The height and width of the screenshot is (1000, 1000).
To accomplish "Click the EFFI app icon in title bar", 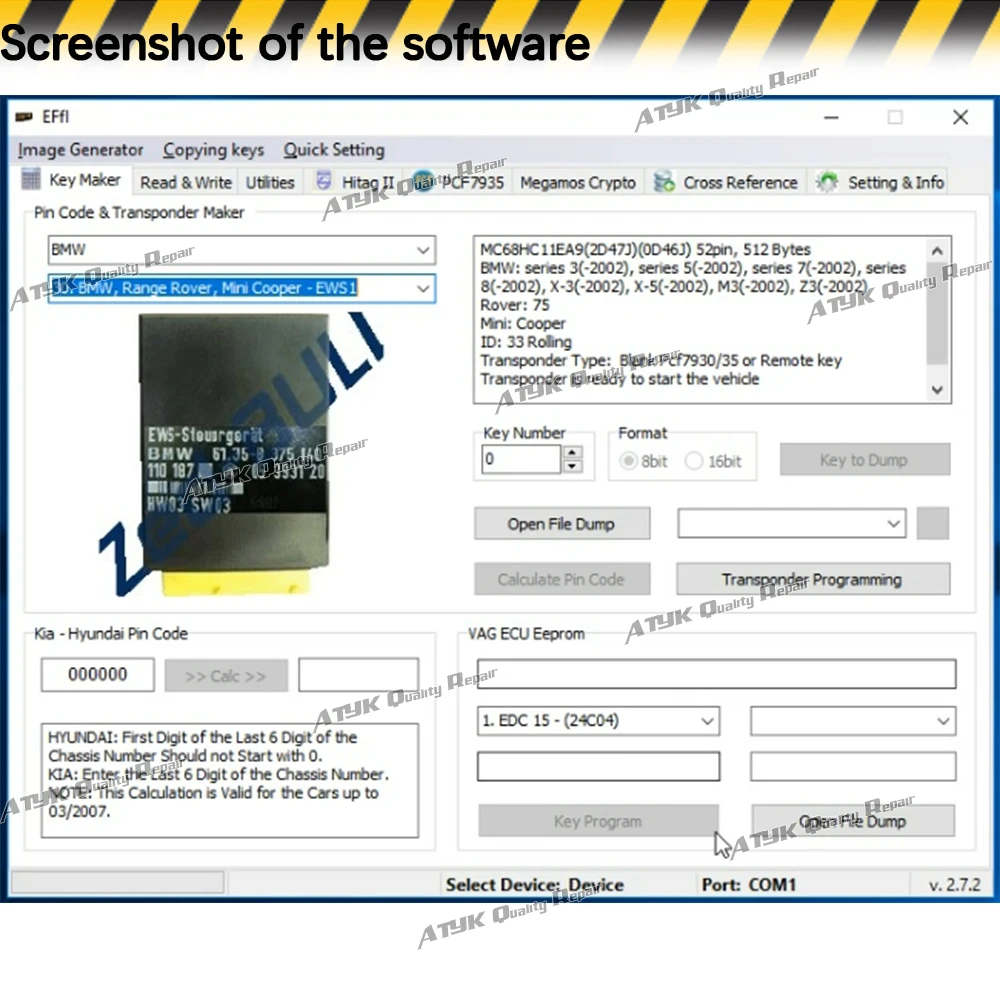I will click(x=24, y=117).
